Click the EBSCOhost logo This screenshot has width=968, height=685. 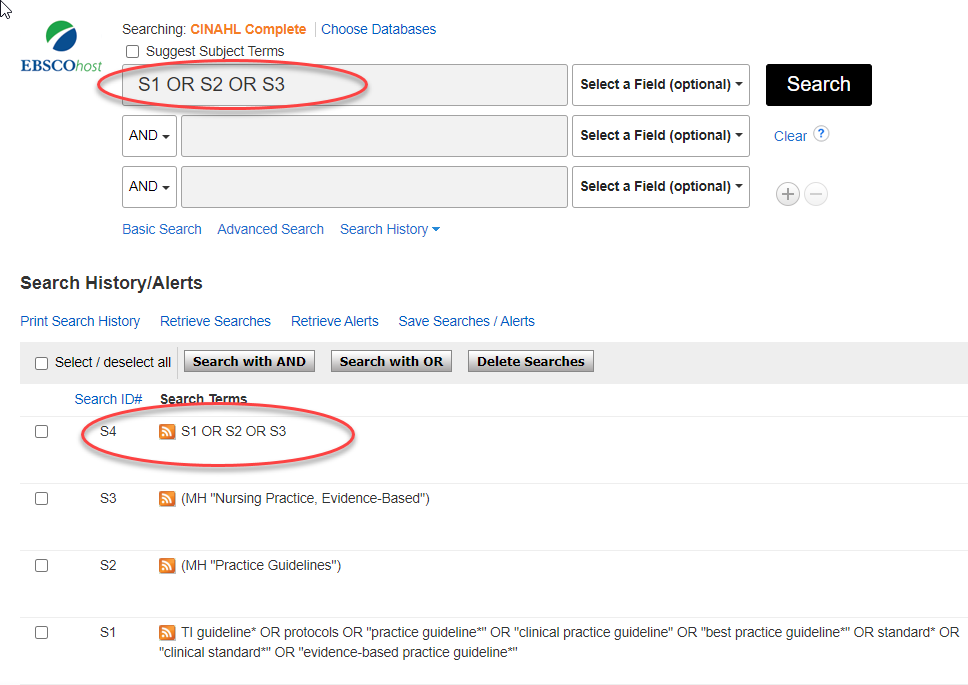point(61,47)
